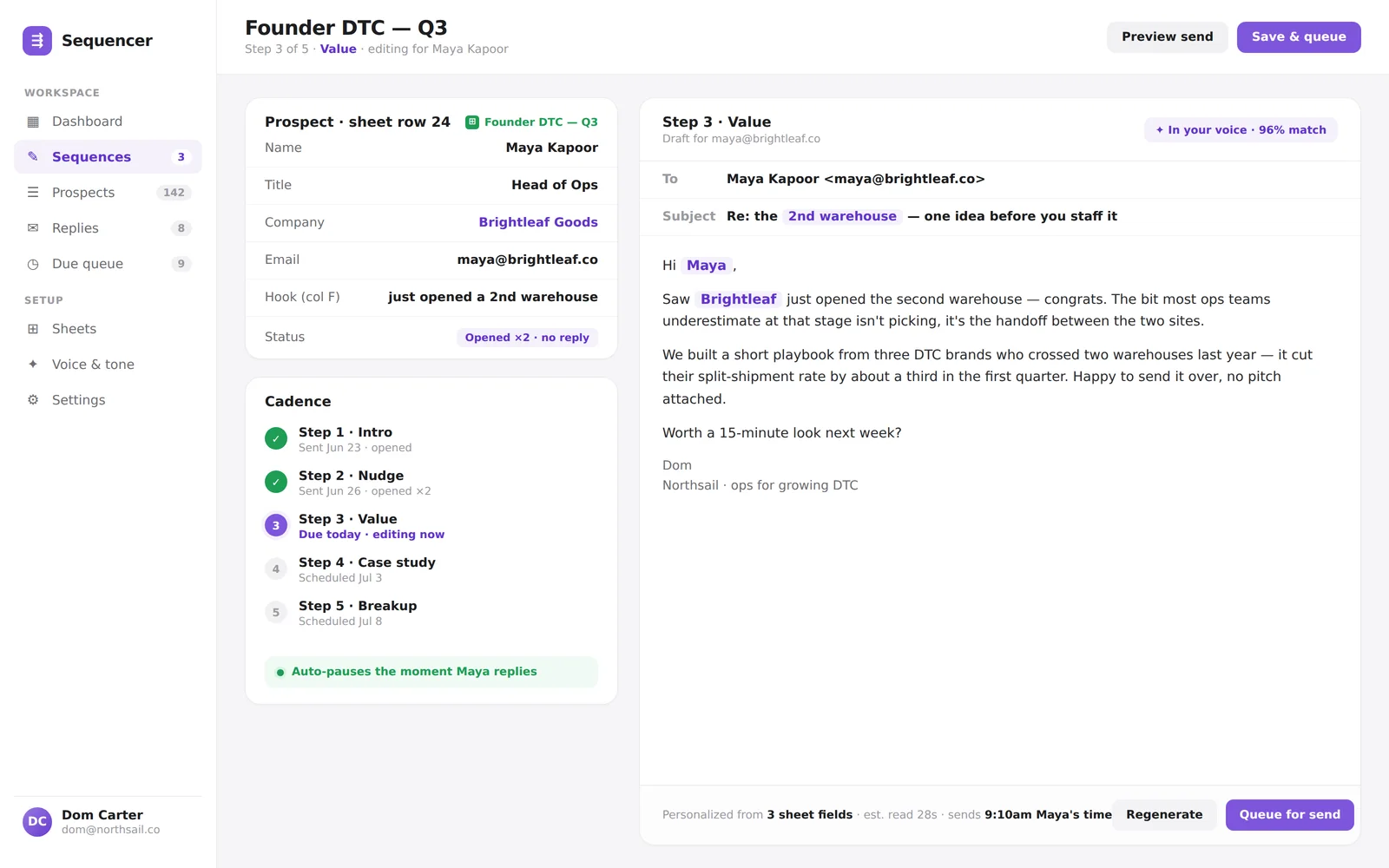The image size is (1389, 868).
Task: Click Save & queue button
Action: [x=1299, y=36]
